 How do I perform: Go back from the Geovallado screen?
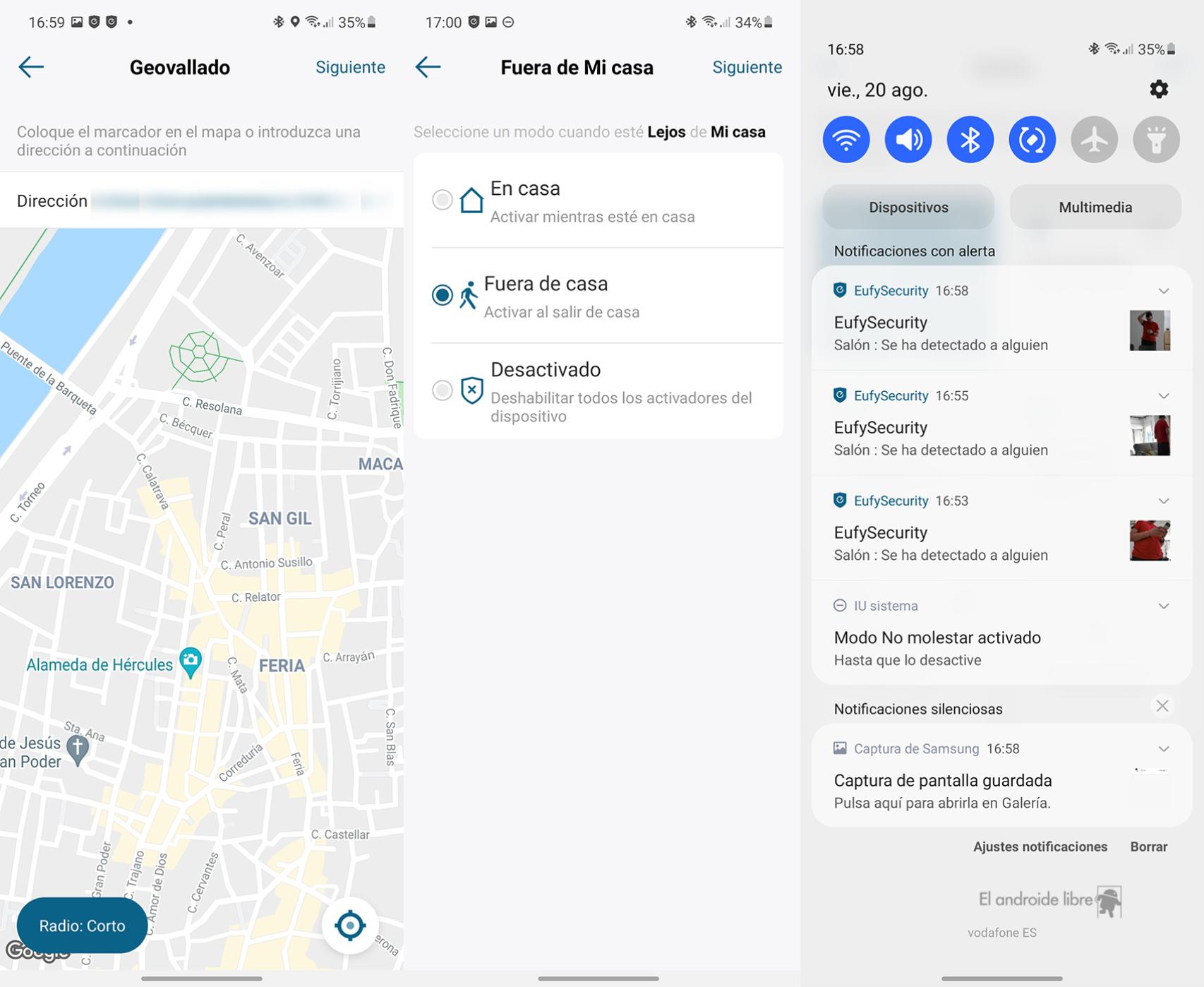point(31,67)
